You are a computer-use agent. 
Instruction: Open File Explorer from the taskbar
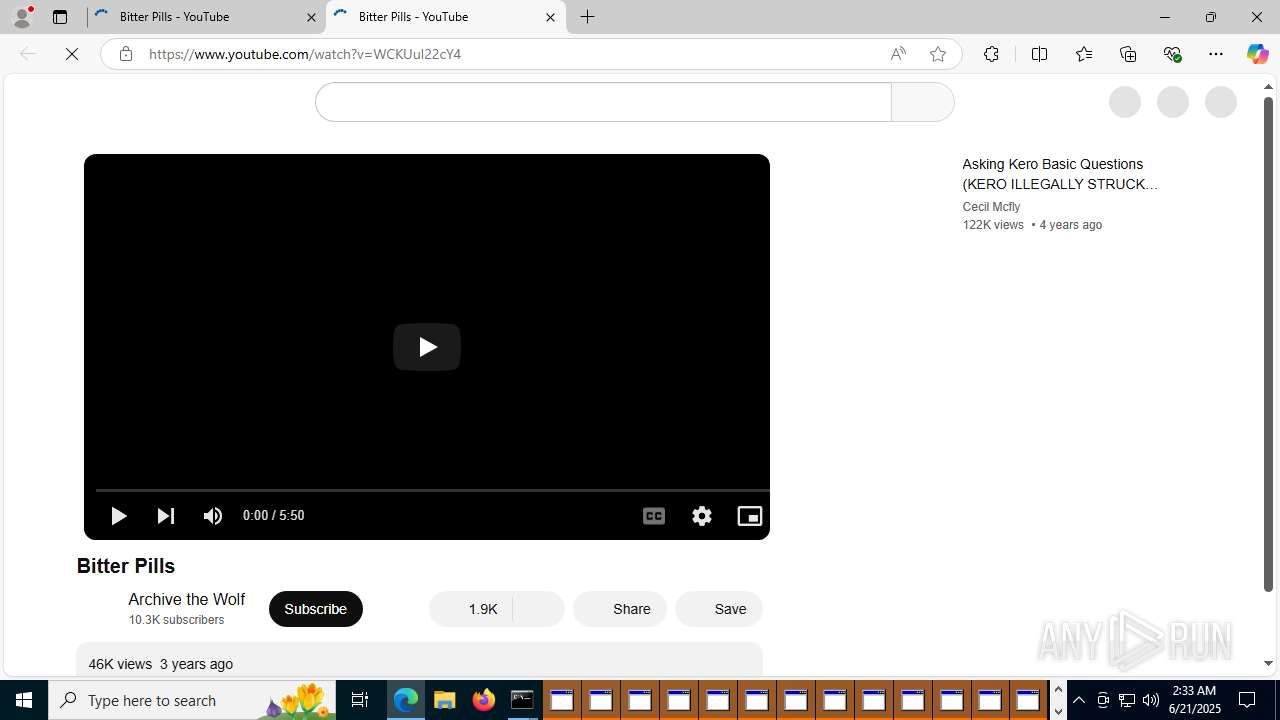pos(445,700)
